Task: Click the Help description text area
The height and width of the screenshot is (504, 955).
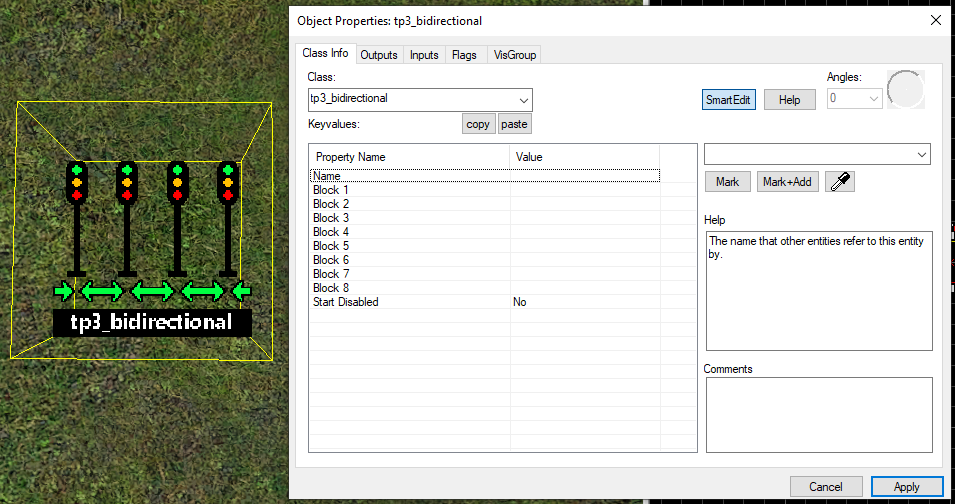Action: pos(819,291)
